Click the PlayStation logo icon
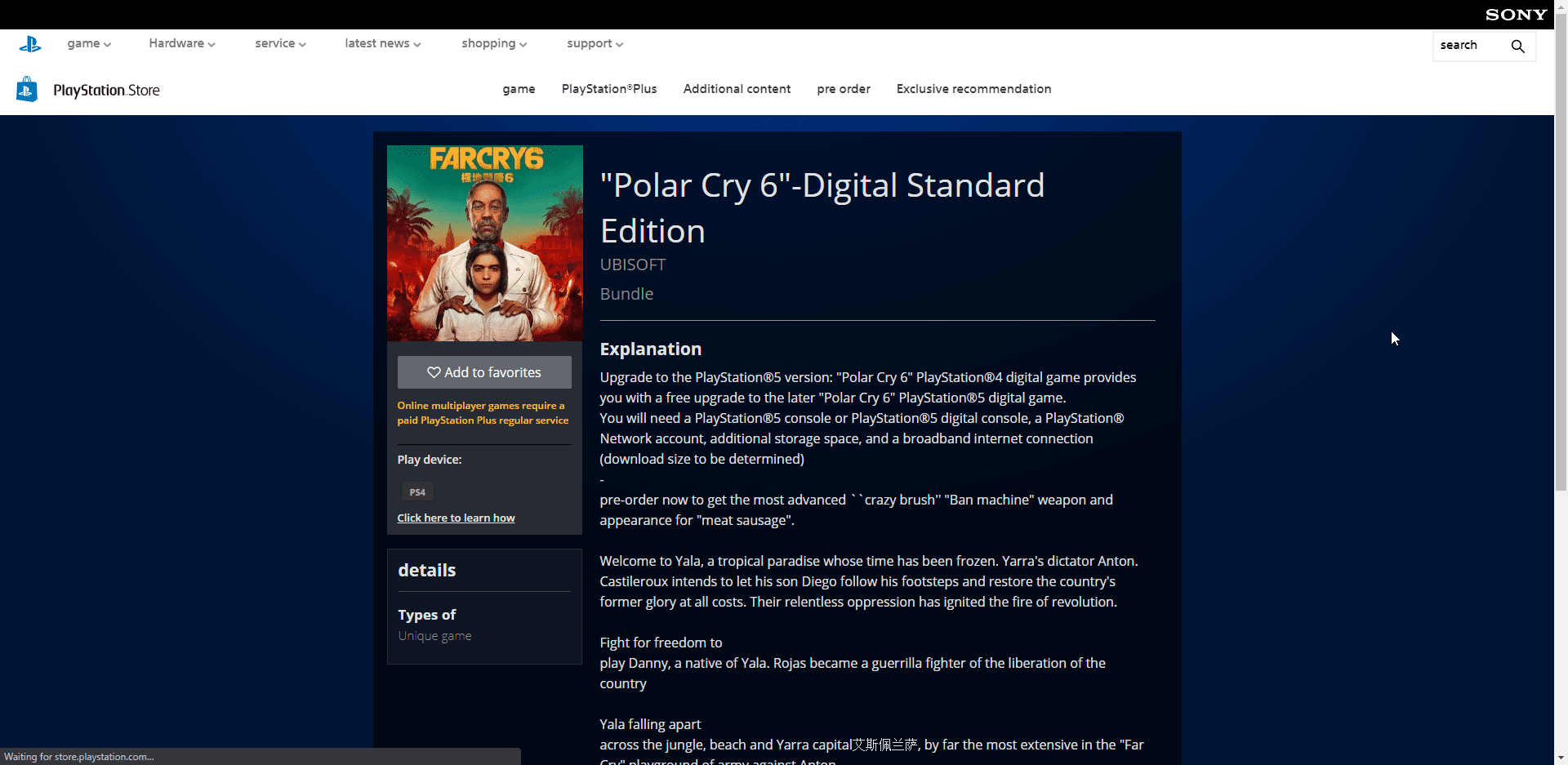The width and height of the screenshot is (1568, 765). [x=30, y=44]
